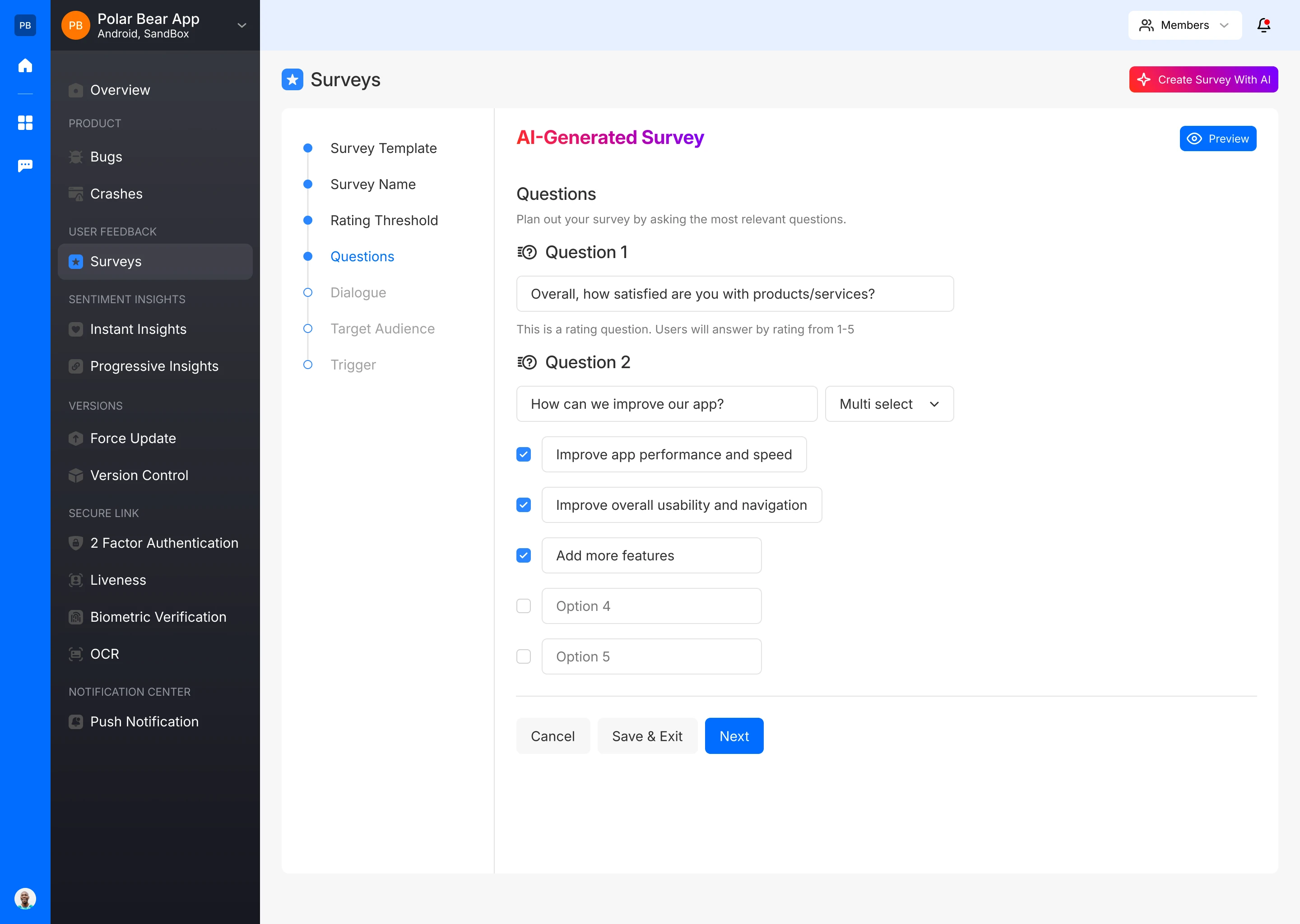
Task: Click the Option 5 input field
Action: point(650,656)
